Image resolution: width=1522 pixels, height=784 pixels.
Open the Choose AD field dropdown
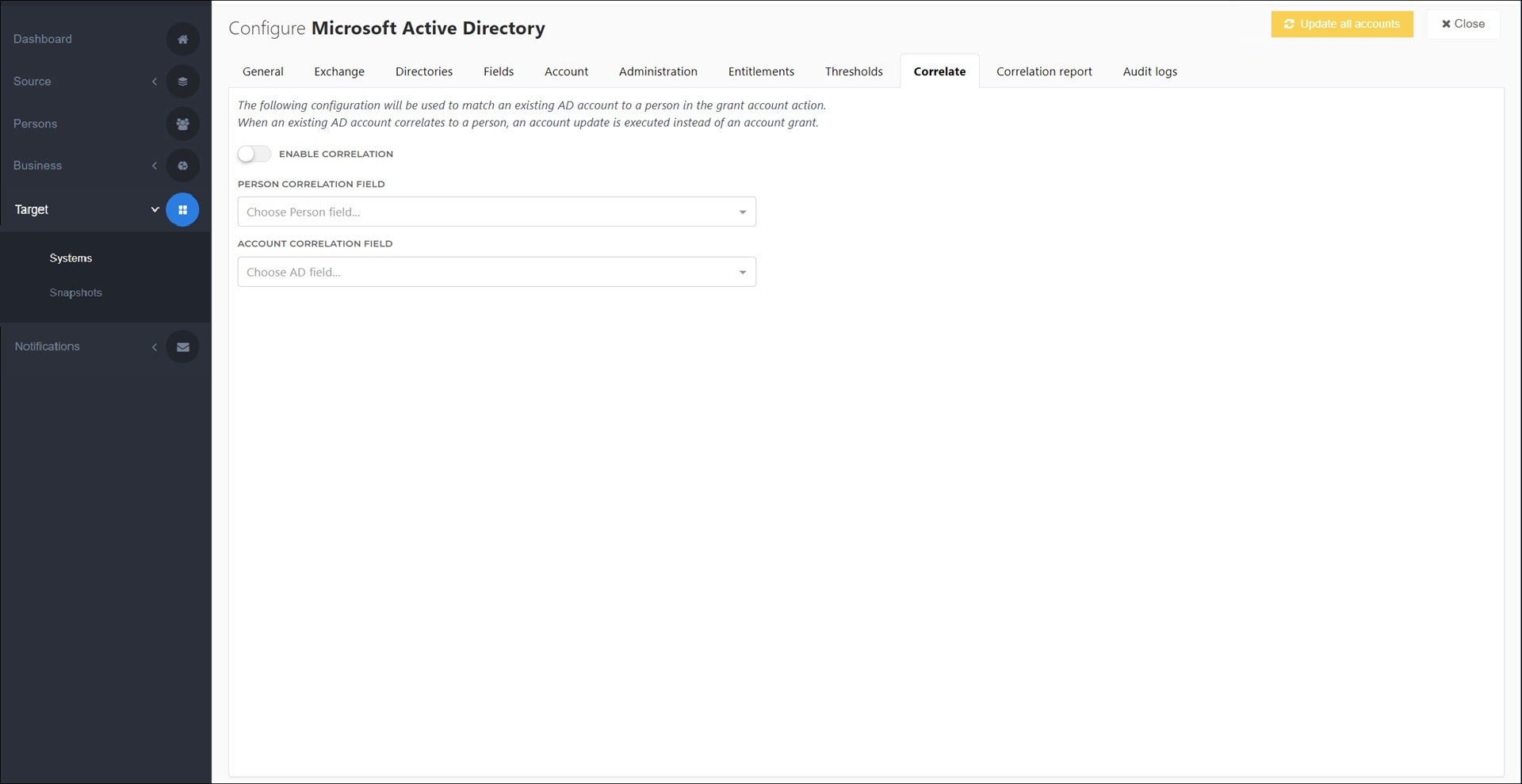click(496, 272)
